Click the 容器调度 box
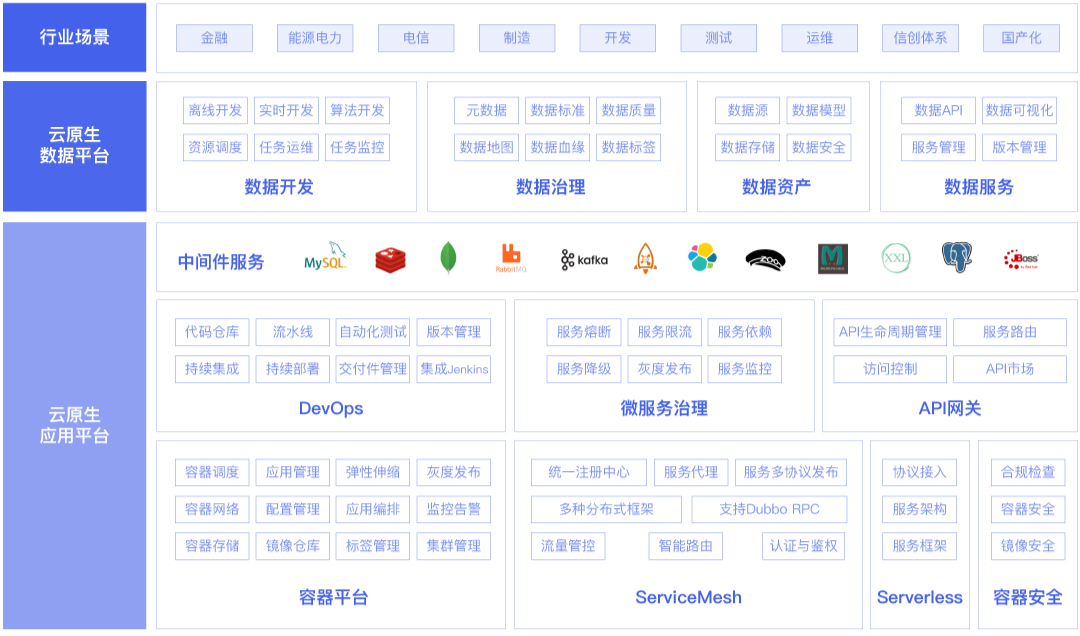 coord(212,473)
